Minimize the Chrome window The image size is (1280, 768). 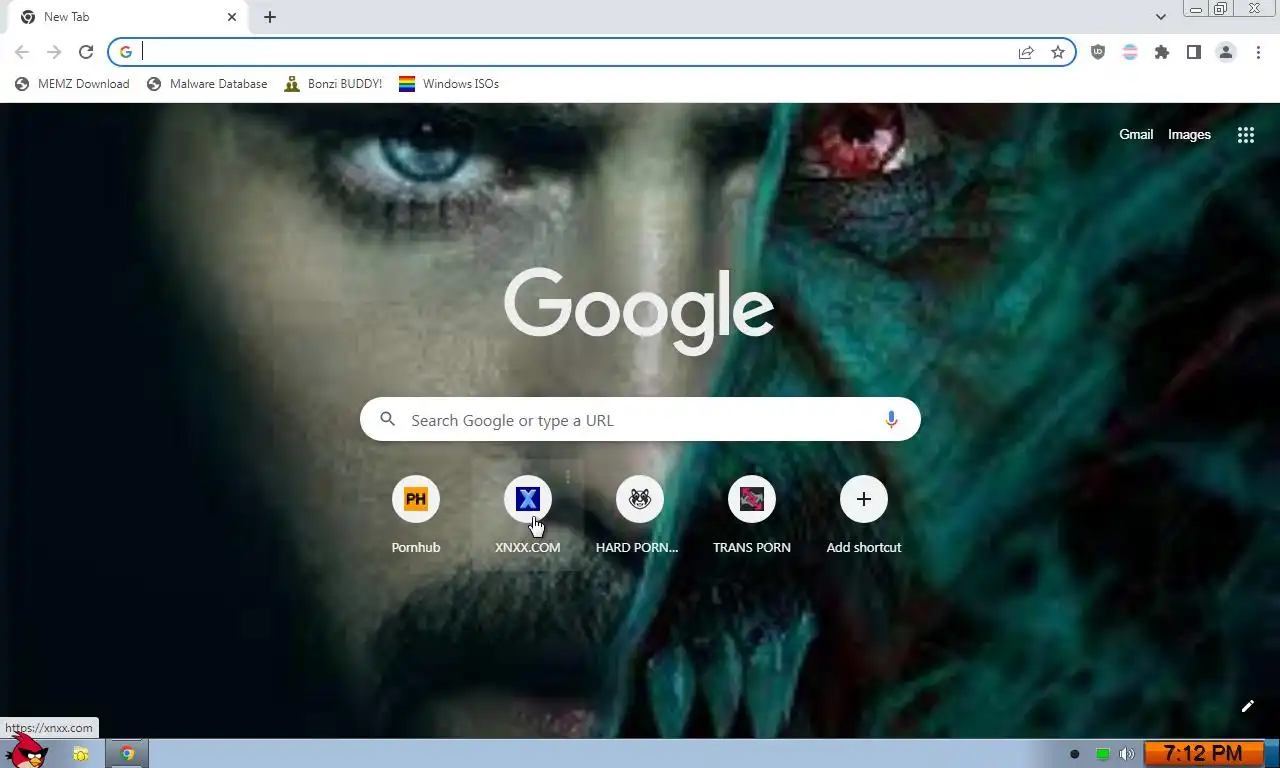click(1195, 9)
